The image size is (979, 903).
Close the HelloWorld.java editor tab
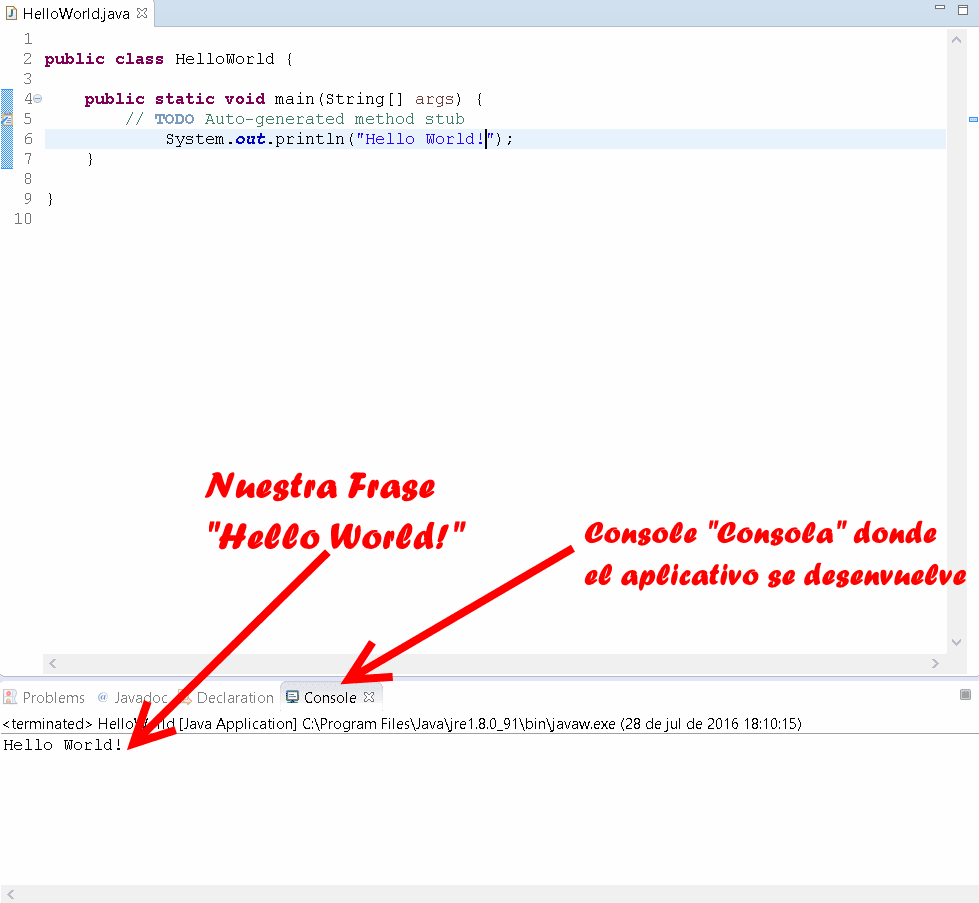tap(142, 13)
